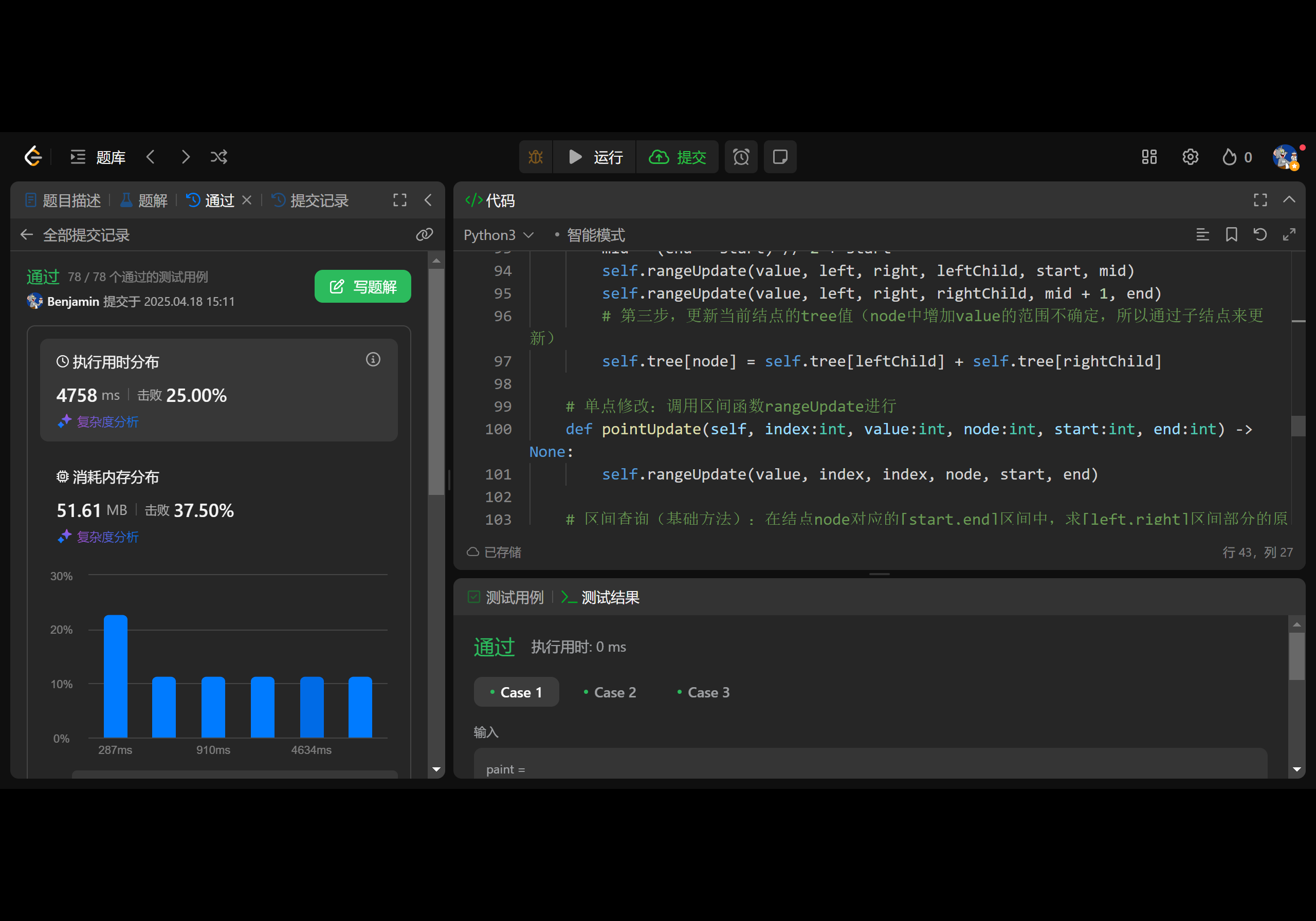This screenshot has height=921, width=1316.
Task: Select Case 2 test case
Action: pos(609,692)
